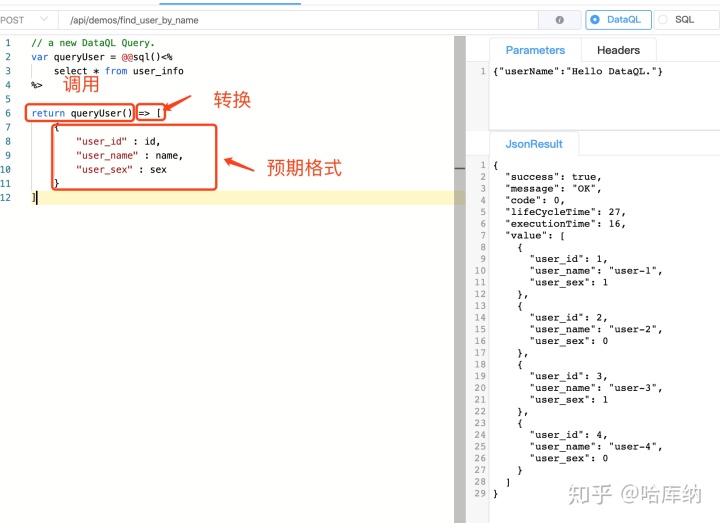The width and height of the screenshot is (720, 523).
Task: Click the line 'var queryUser = @@sql()<%'
Action: click(102, 57)
